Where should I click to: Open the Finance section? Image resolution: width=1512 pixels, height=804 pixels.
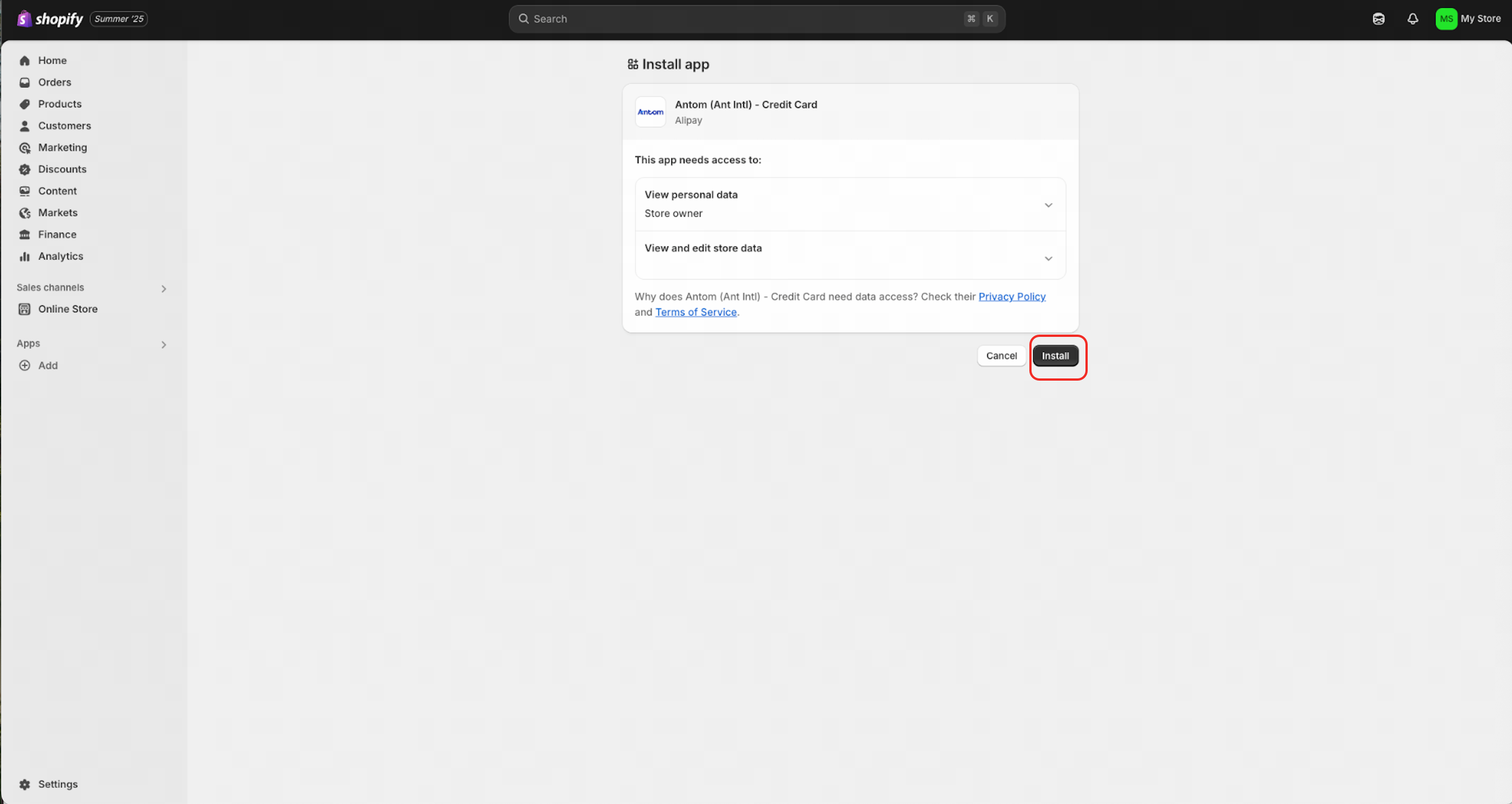(x=57, y=234)
